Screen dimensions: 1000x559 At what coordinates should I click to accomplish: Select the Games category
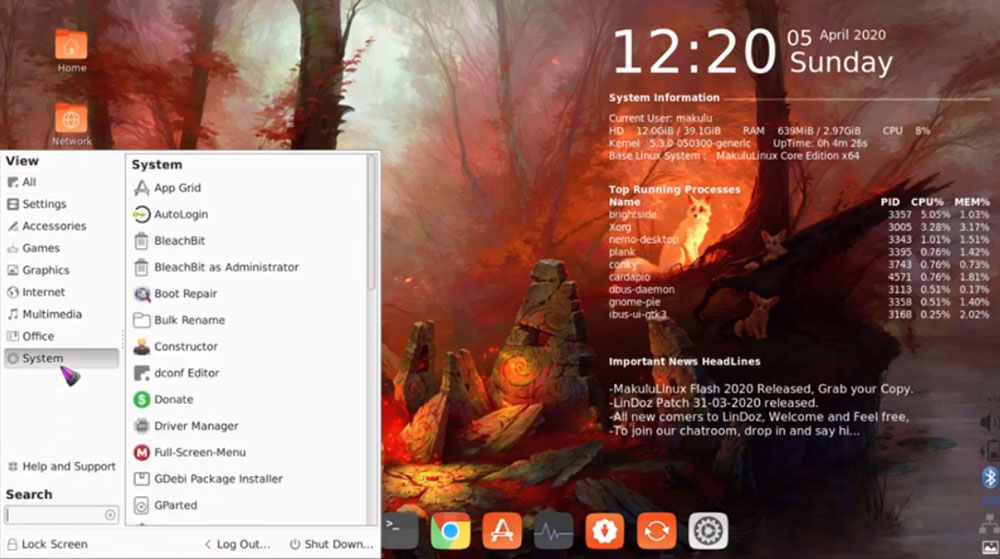pyautogui.click(x=61, y=248)
